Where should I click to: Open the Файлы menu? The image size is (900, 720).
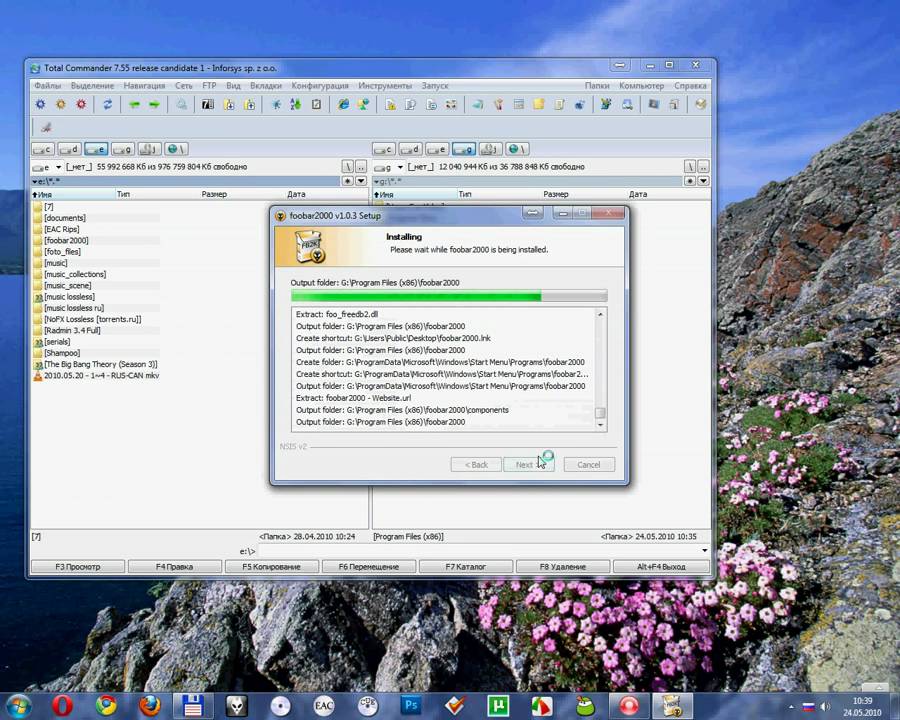point(48,86)
